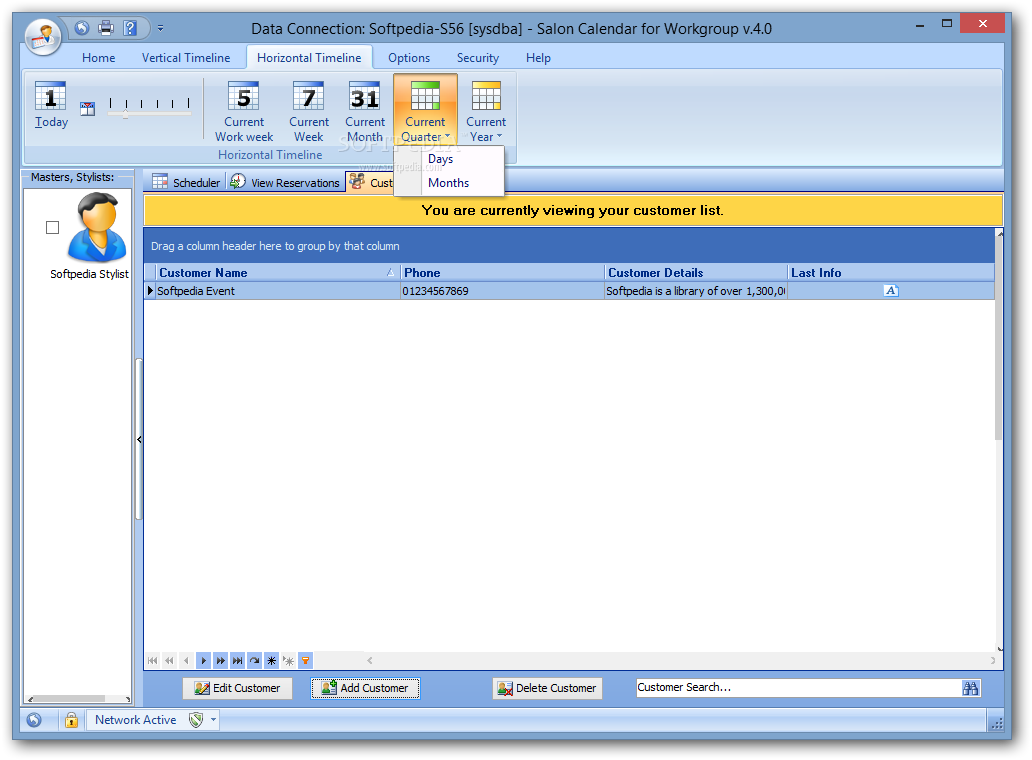Click the small calendar icon beside Today
The width and height of the screenshot is (1032, 760).
coord(88,109)
